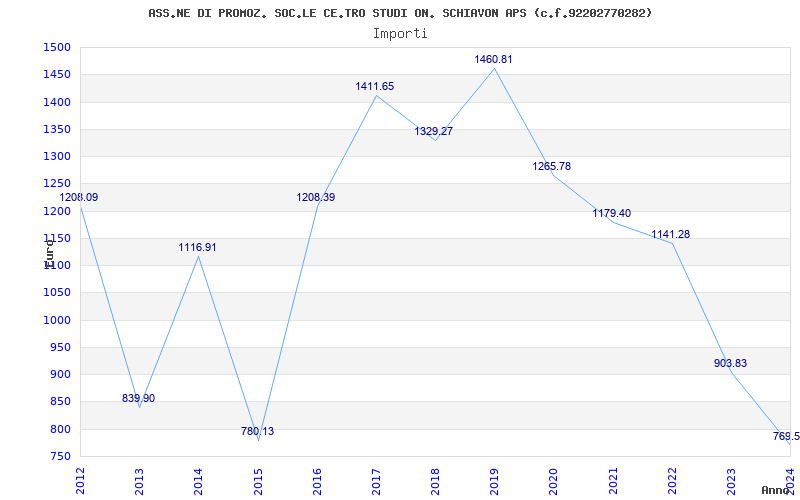Image resolution: width=800 pixels, height=500 pixels.
Task: Click y-axis value 1050
Action: pyautogui.click(x=57, y=293)
